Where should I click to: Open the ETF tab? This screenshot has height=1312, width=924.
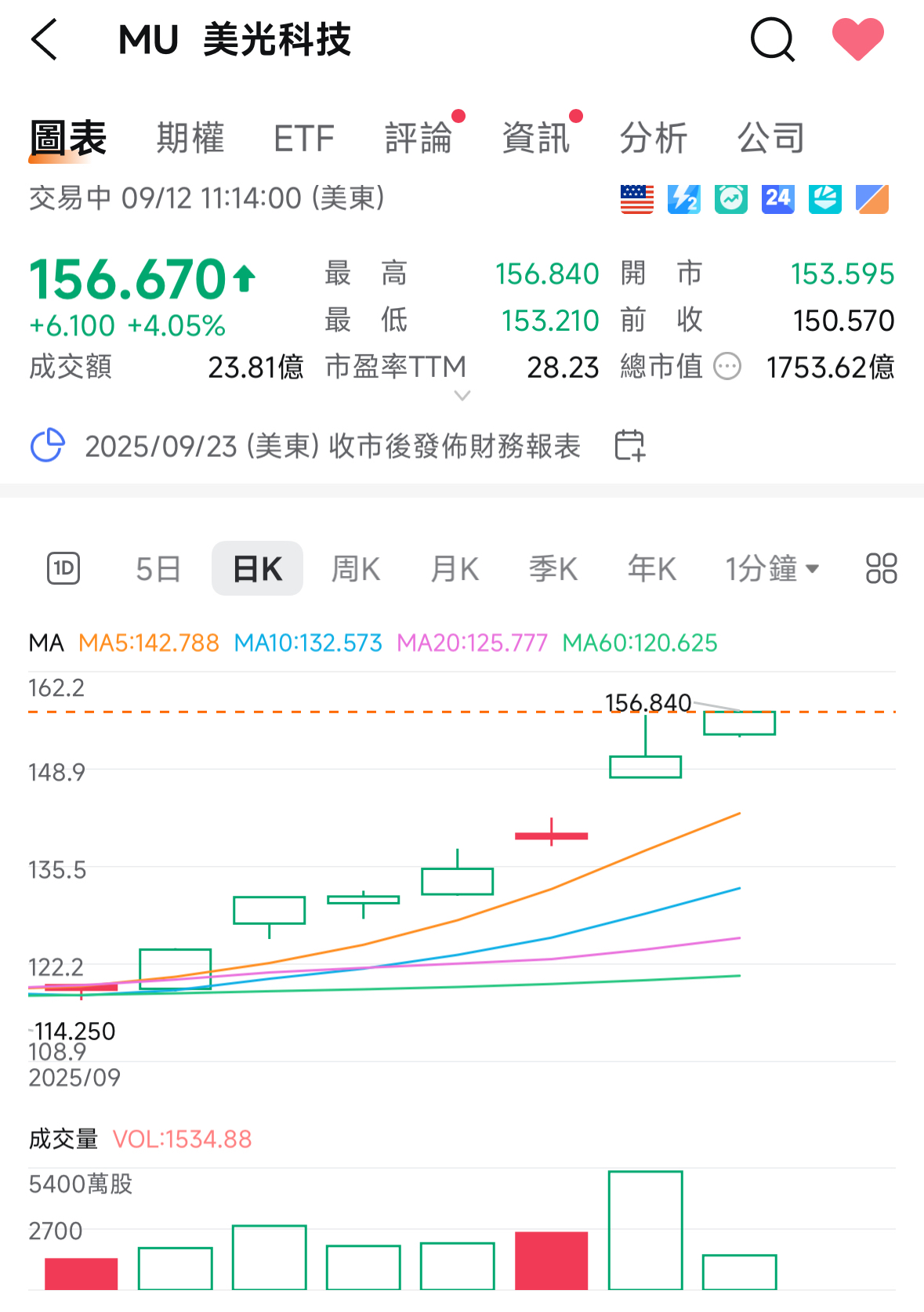click(x=304, y=139)
